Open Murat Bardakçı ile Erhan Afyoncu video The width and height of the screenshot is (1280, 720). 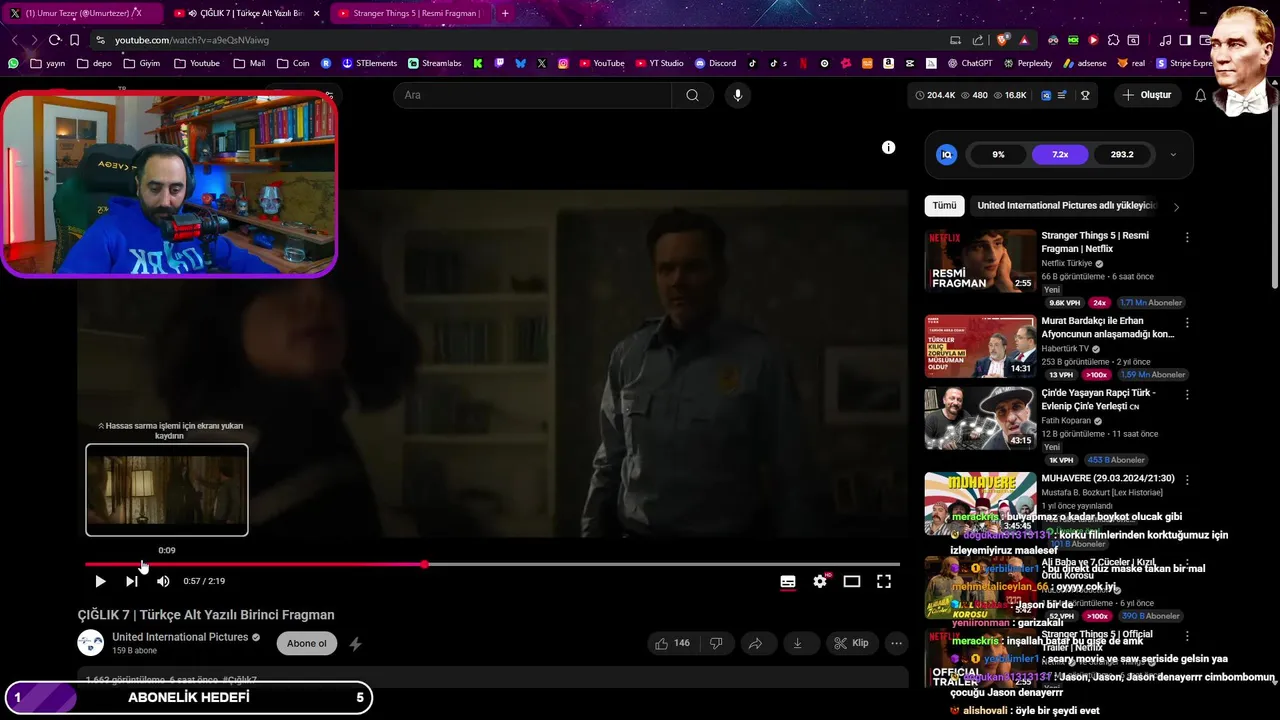tap(980, 347)
